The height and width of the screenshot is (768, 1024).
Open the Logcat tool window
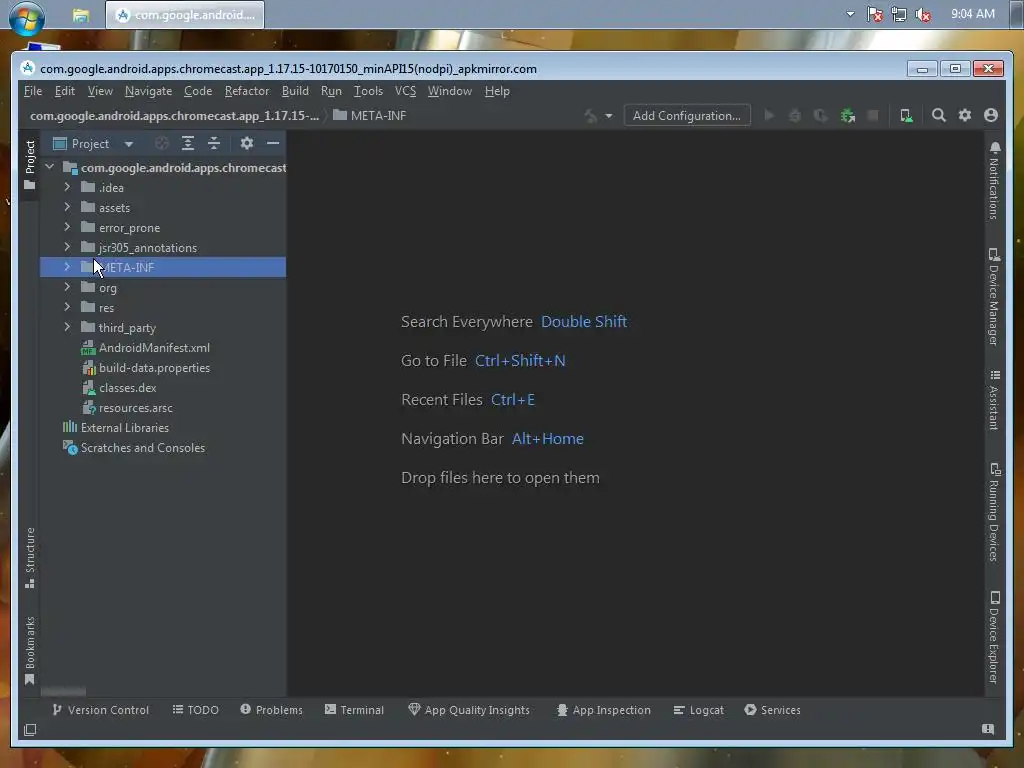click(x=698, y=710)
